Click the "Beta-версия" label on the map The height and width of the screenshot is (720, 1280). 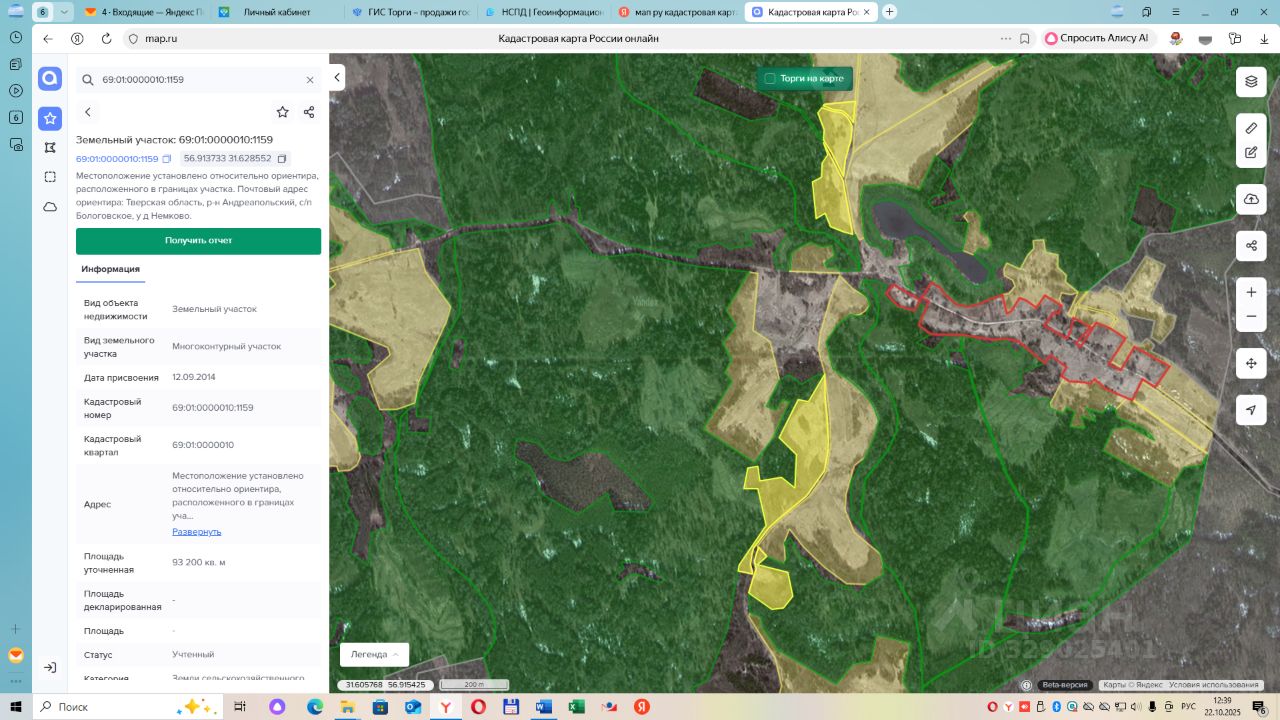click(1064, 685)
